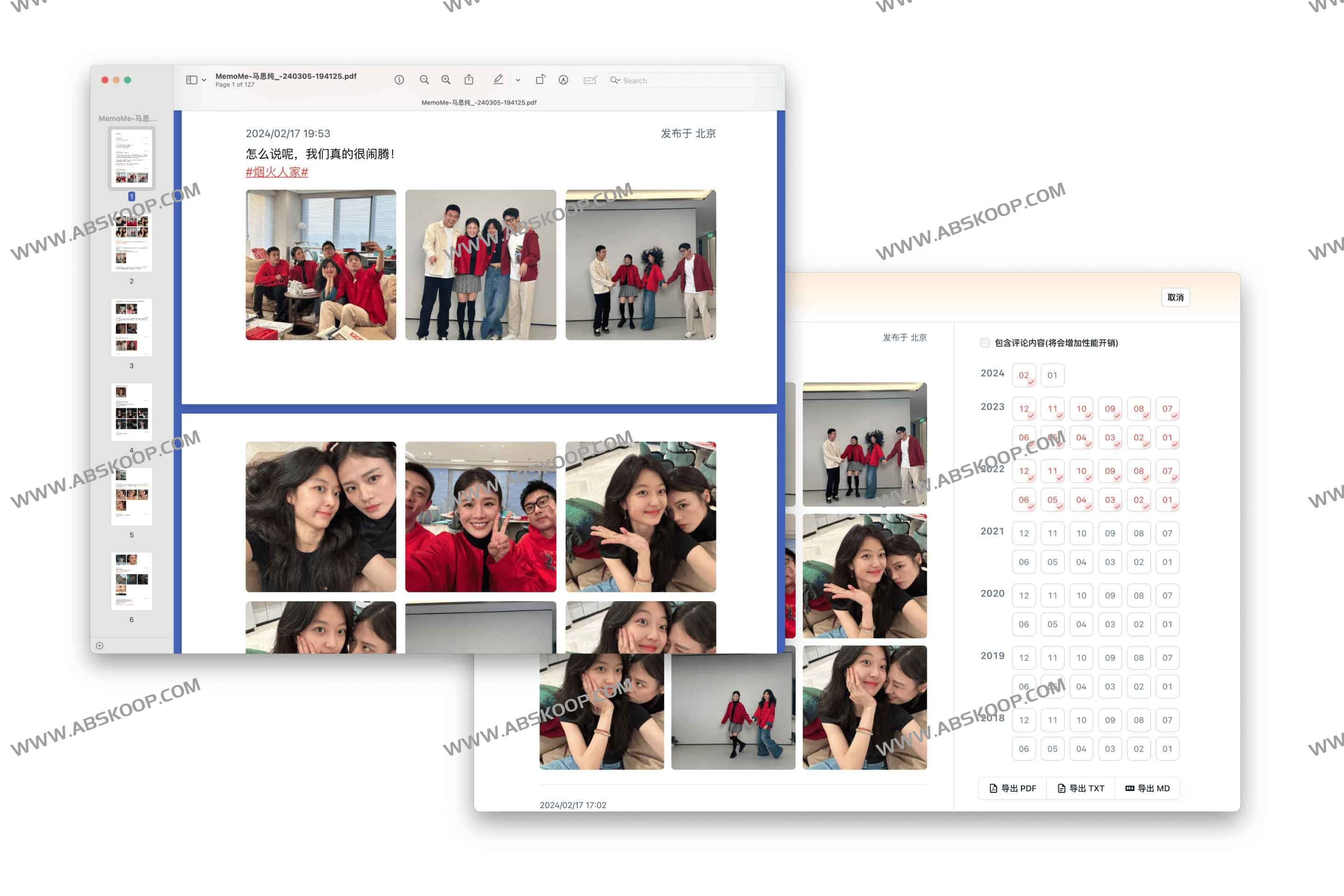This screenshot has height=896, width=1344.
Task: Select month 01 of 2024
Action: (x=1052, y=375)
